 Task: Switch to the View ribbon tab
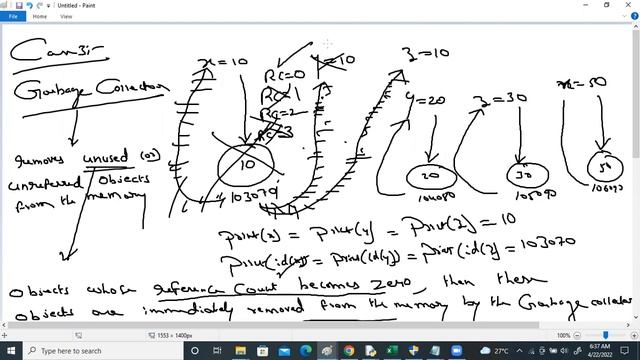coord(66,16)
